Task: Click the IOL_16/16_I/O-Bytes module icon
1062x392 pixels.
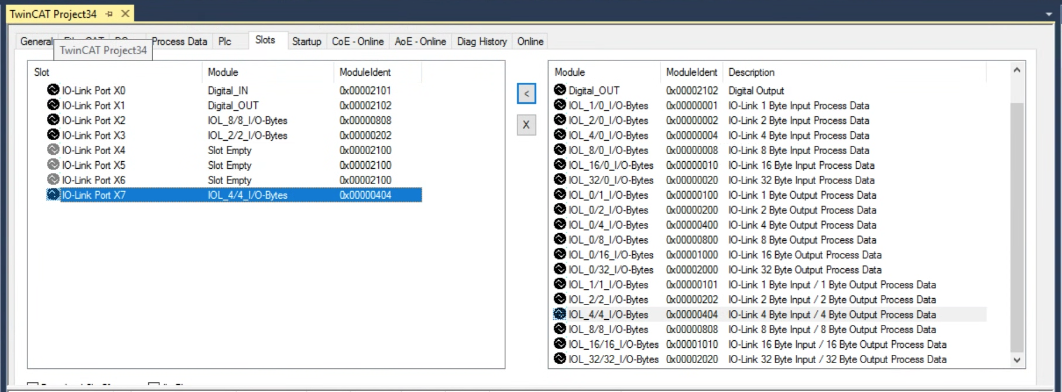Action: tap(559, 344)
